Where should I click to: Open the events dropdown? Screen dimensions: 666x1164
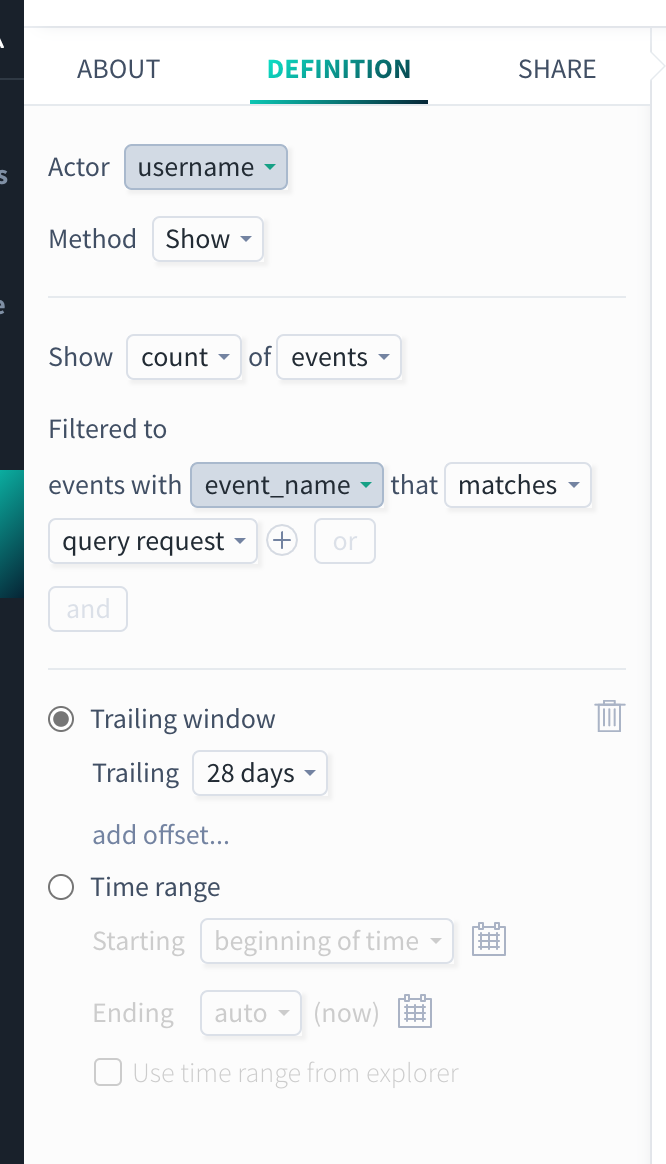339,357
